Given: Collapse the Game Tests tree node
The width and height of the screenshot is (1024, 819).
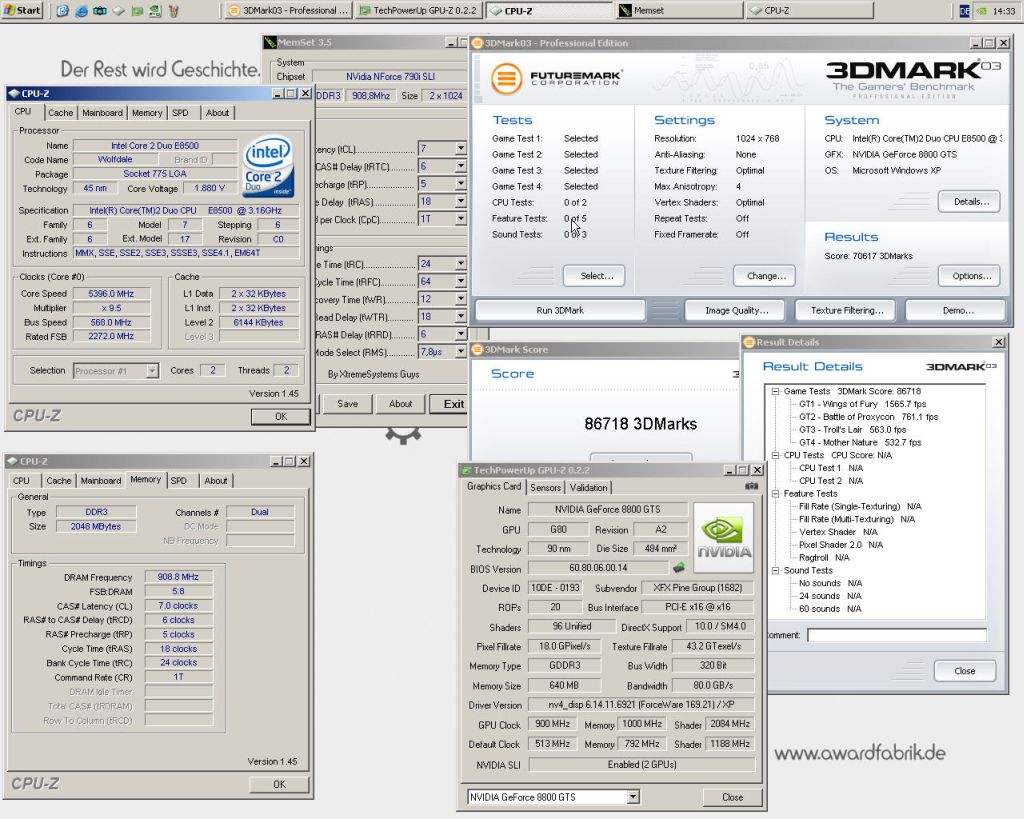Looking at the screenshot, I should pos(776,391).
